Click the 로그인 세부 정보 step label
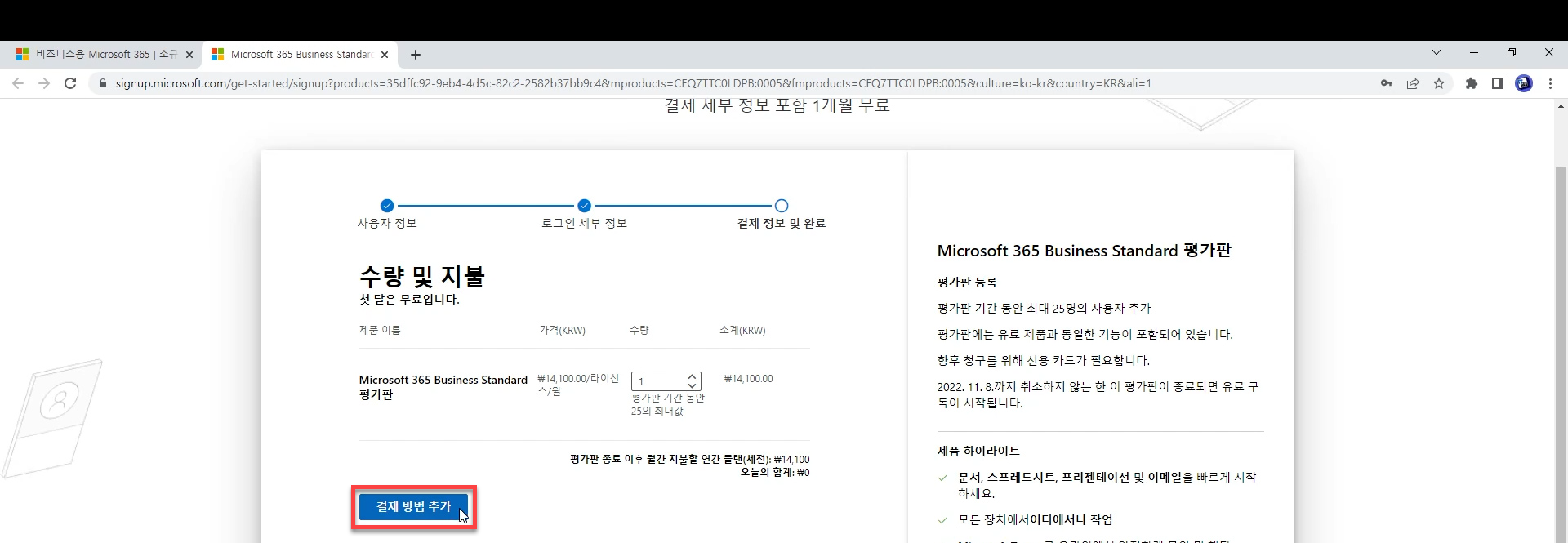Screen dimensions: 1568x543 (584, 223)
